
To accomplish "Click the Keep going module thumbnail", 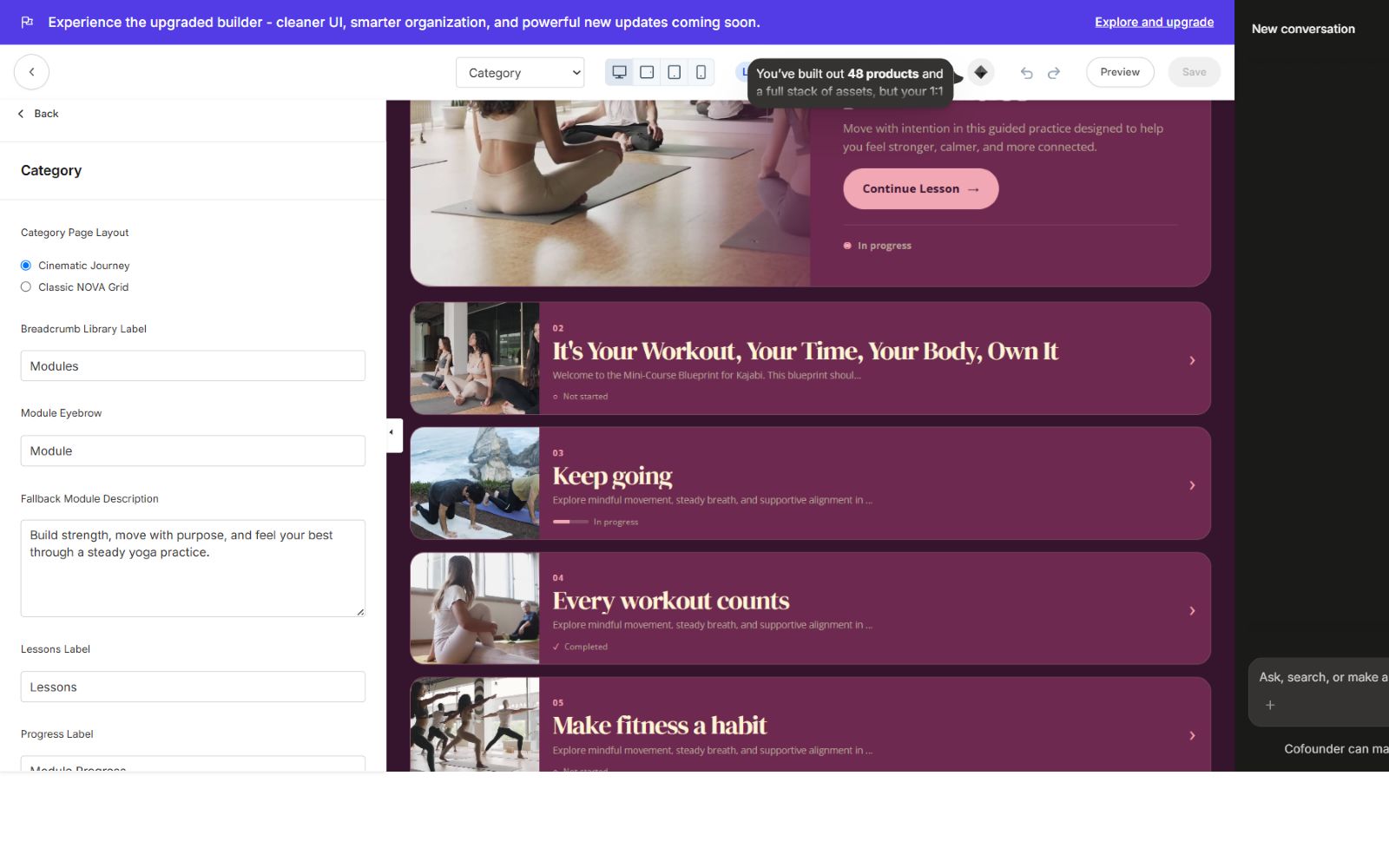I will pyautogui.click(x=475, y=483).
